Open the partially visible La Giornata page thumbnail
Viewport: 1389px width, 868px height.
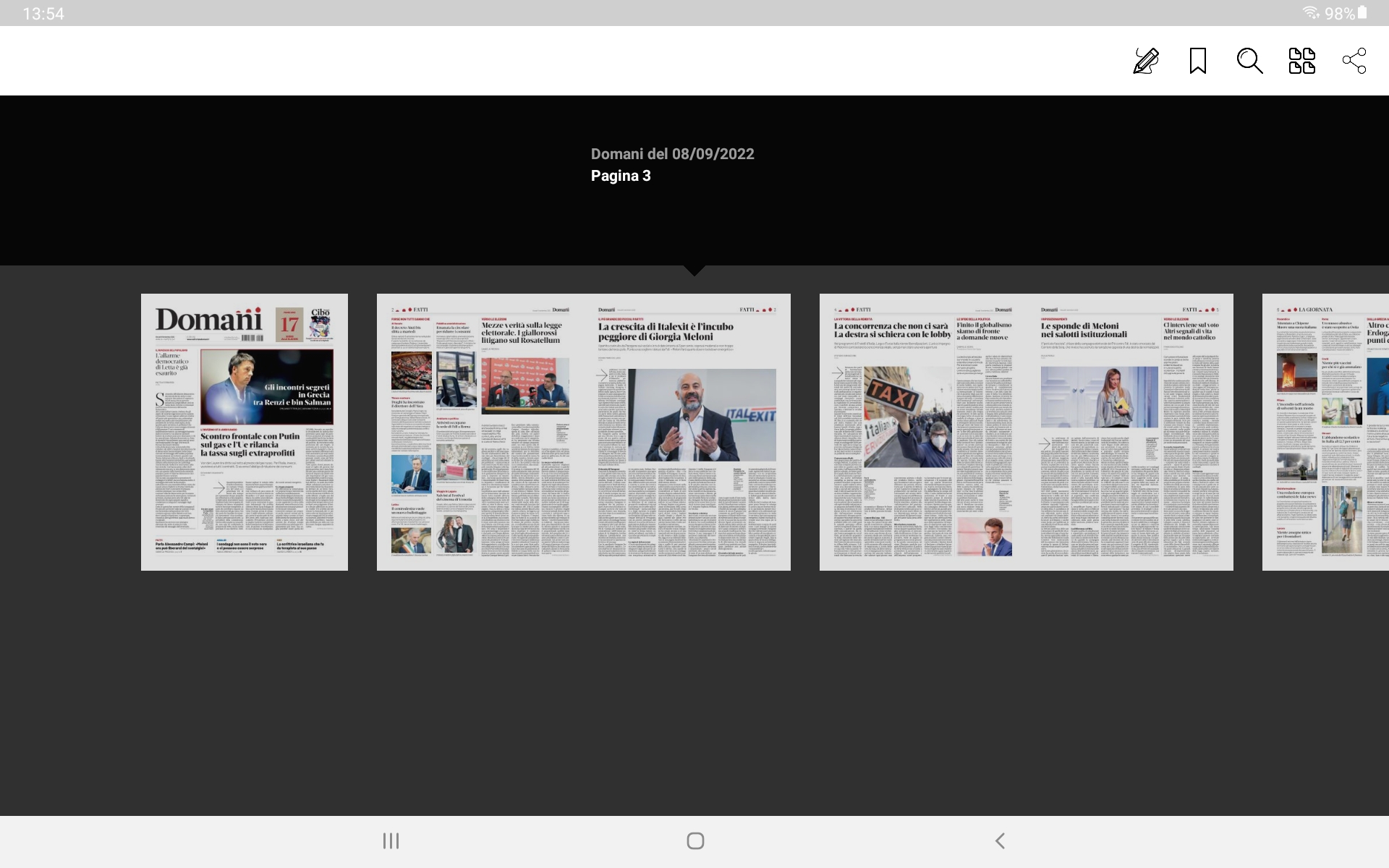(1325, 432)
